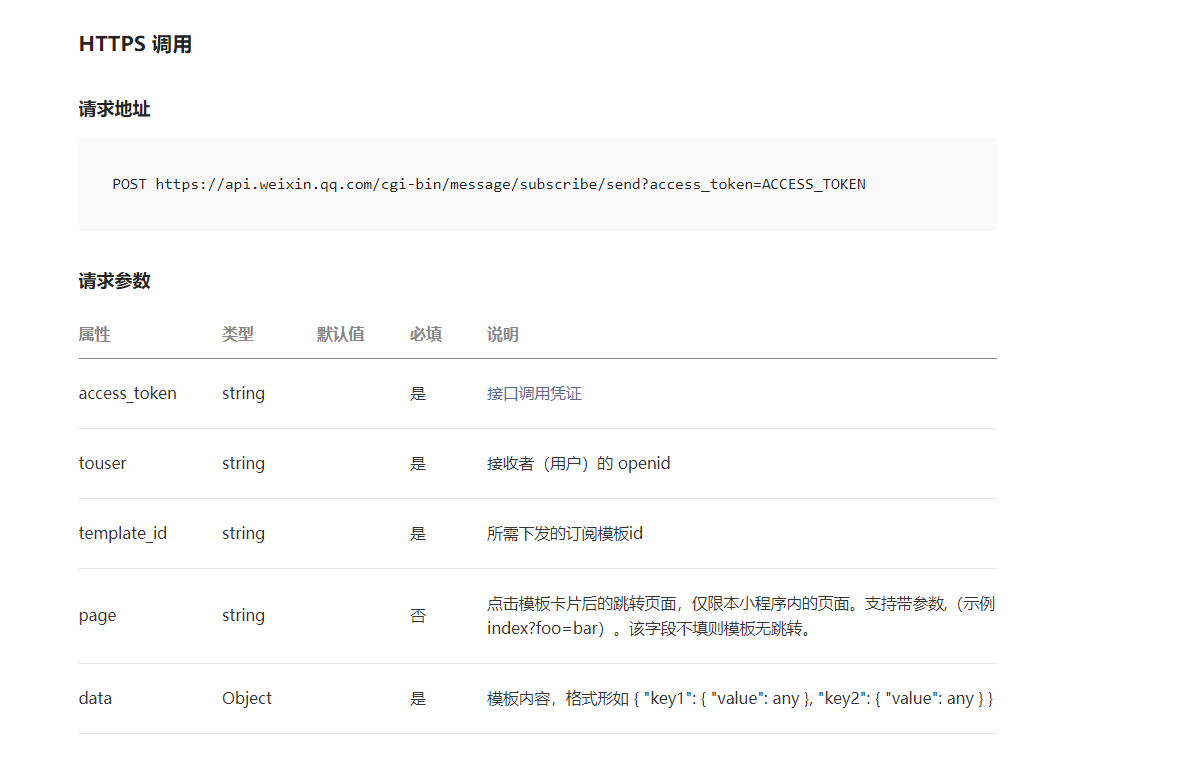Click the 请求参数 heading
This screenshot has height=783, width=1195.
(114, 281)
